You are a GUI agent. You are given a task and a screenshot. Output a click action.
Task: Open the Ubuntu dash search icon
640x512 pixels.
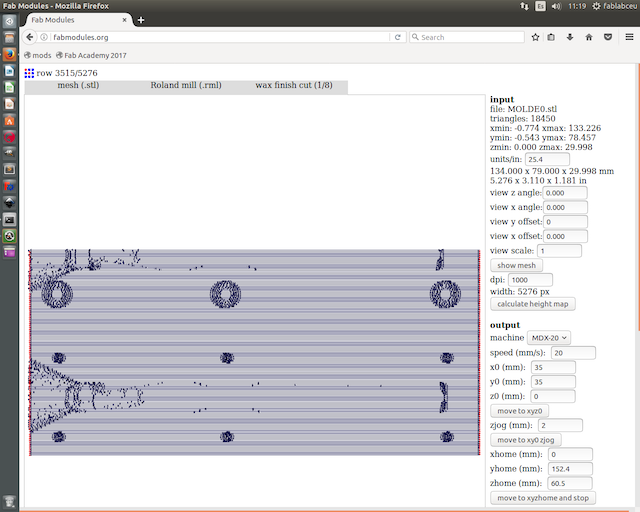tap(9, 21)
